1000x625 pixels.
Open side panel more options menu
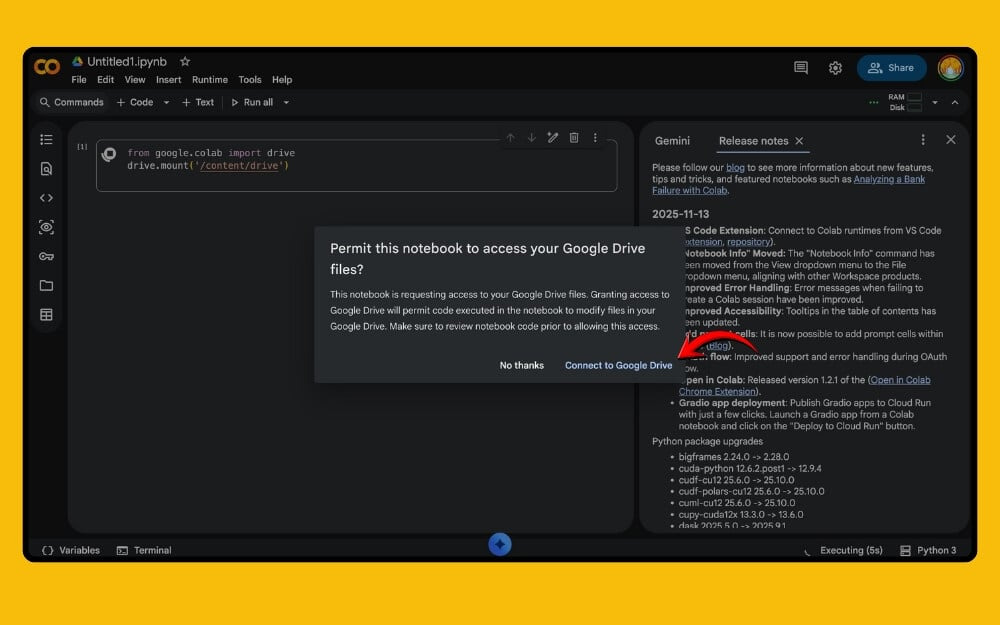pos(922,140)
